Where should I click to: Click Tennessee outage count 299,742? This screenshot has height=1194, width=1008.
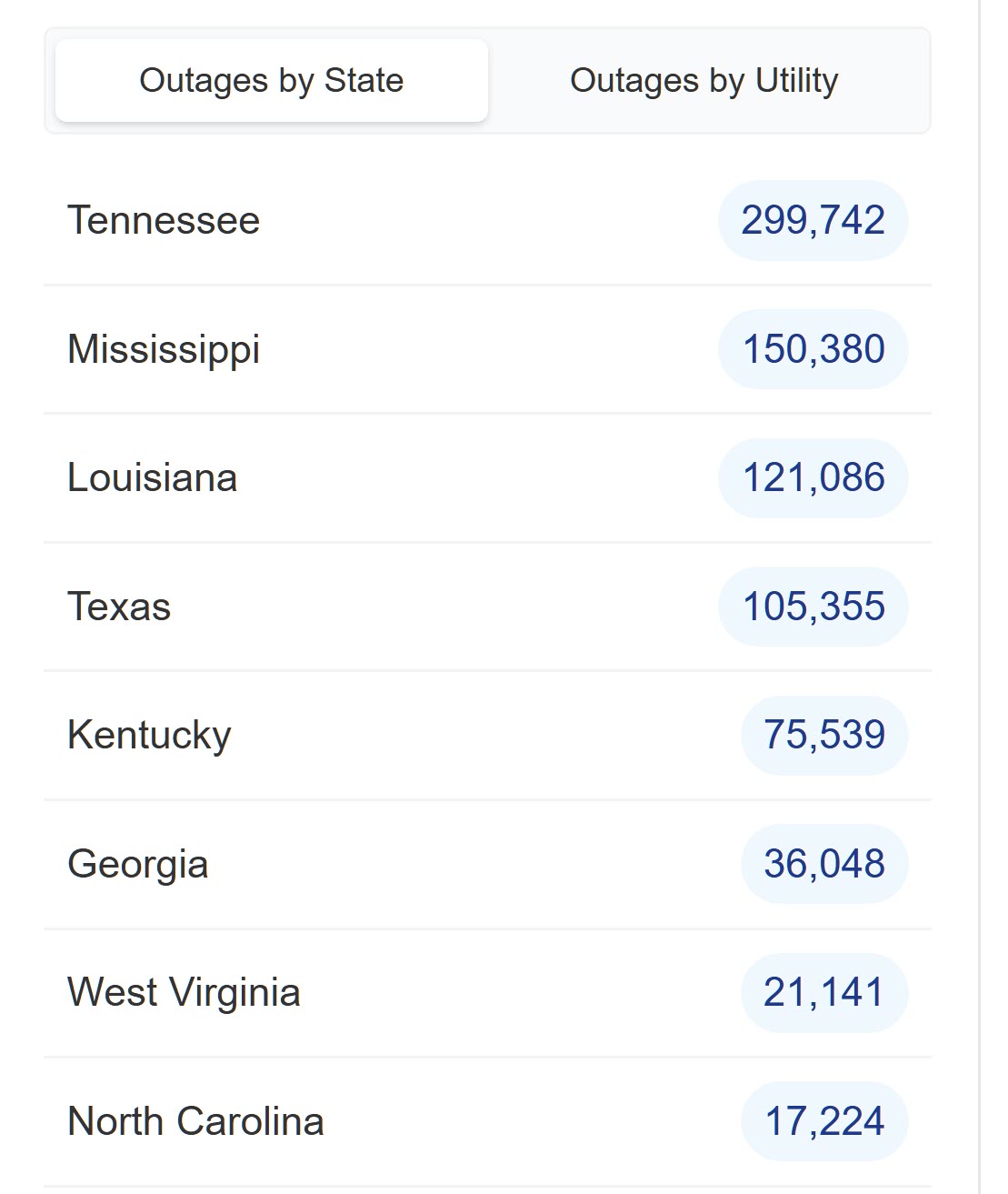pos(813,221)
